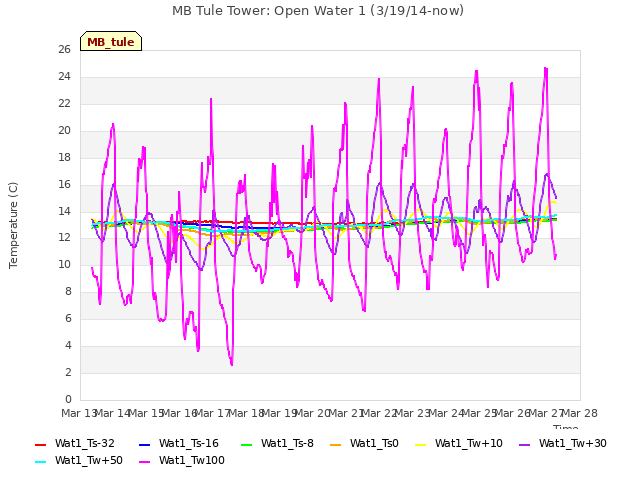Click the blue Wat1_Ts-16 legend swatch
The height and width of the screenshot is (480, 640).
click(144, 444)
